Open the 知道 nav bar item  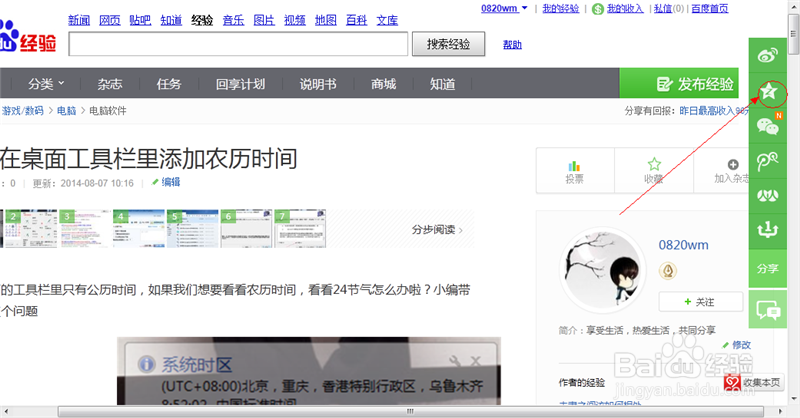tap(442, 84)
